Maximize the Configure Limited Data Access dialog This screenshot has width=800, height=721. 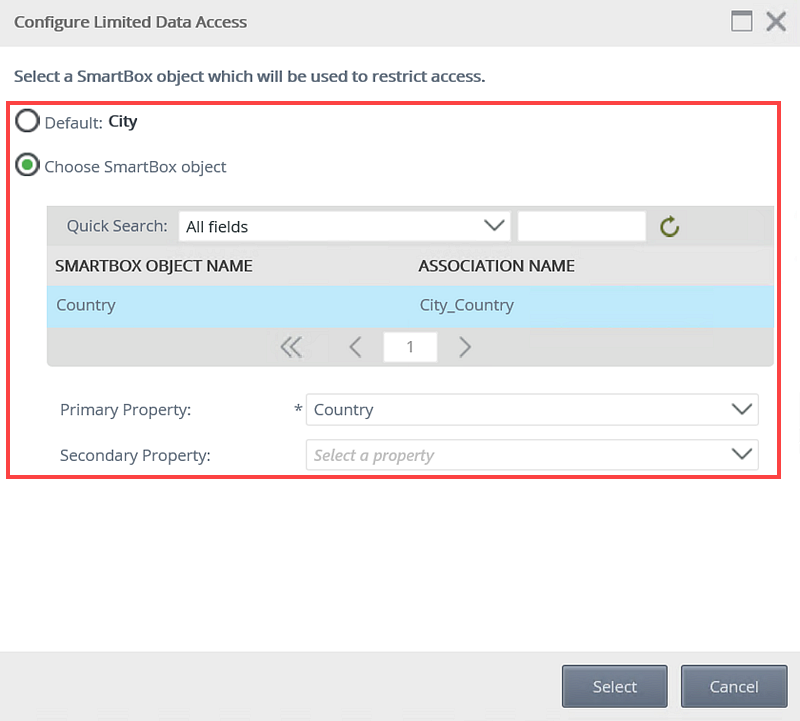point(741,21)
